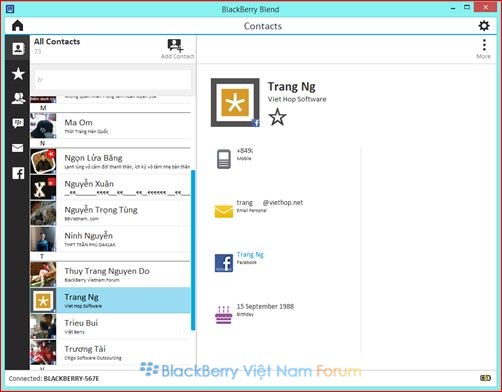
Task: Open the Groups icon in sidebar
Action: (18, 98)
